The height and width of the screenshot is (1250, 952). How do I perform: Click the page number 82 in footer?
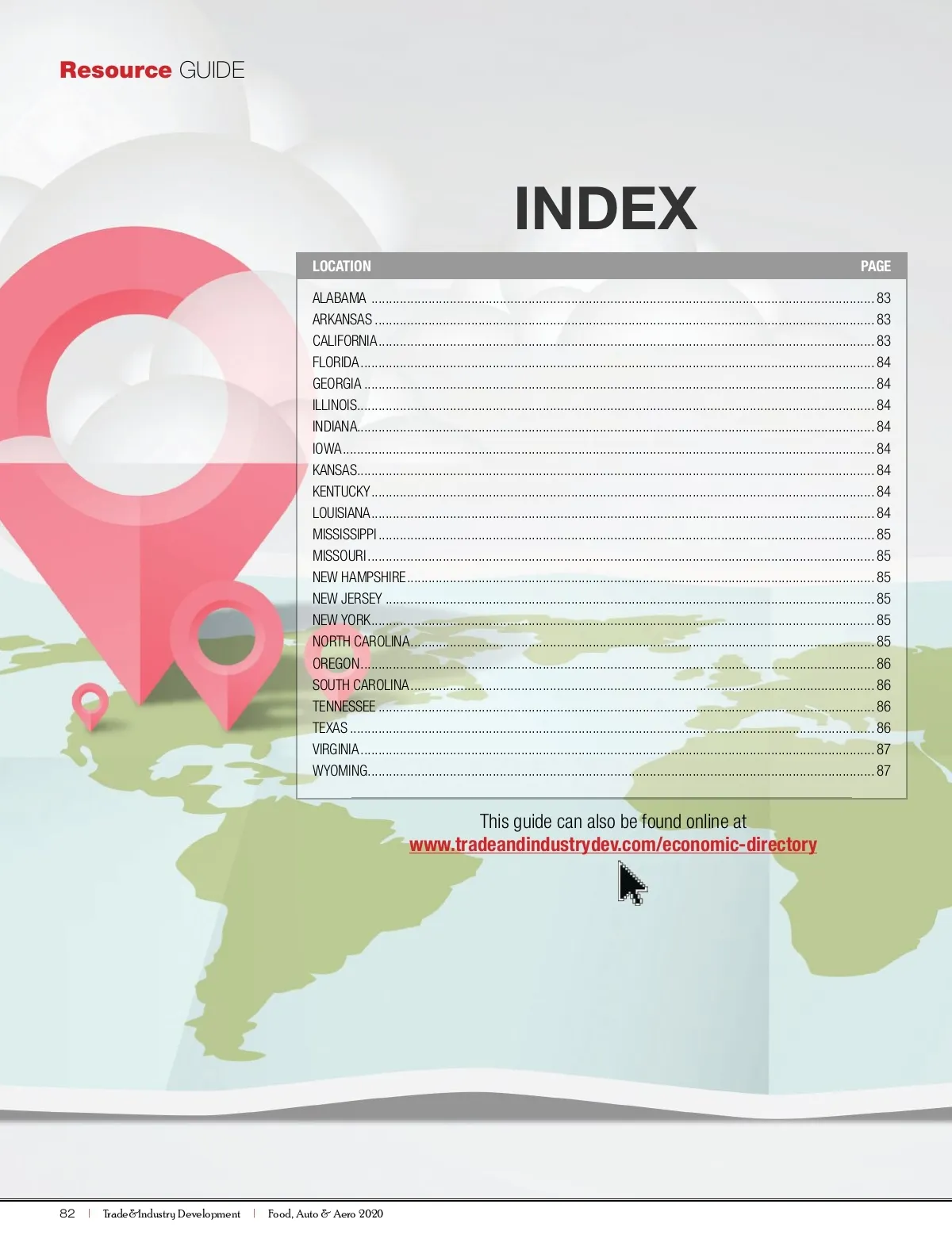coord(67,1214)
